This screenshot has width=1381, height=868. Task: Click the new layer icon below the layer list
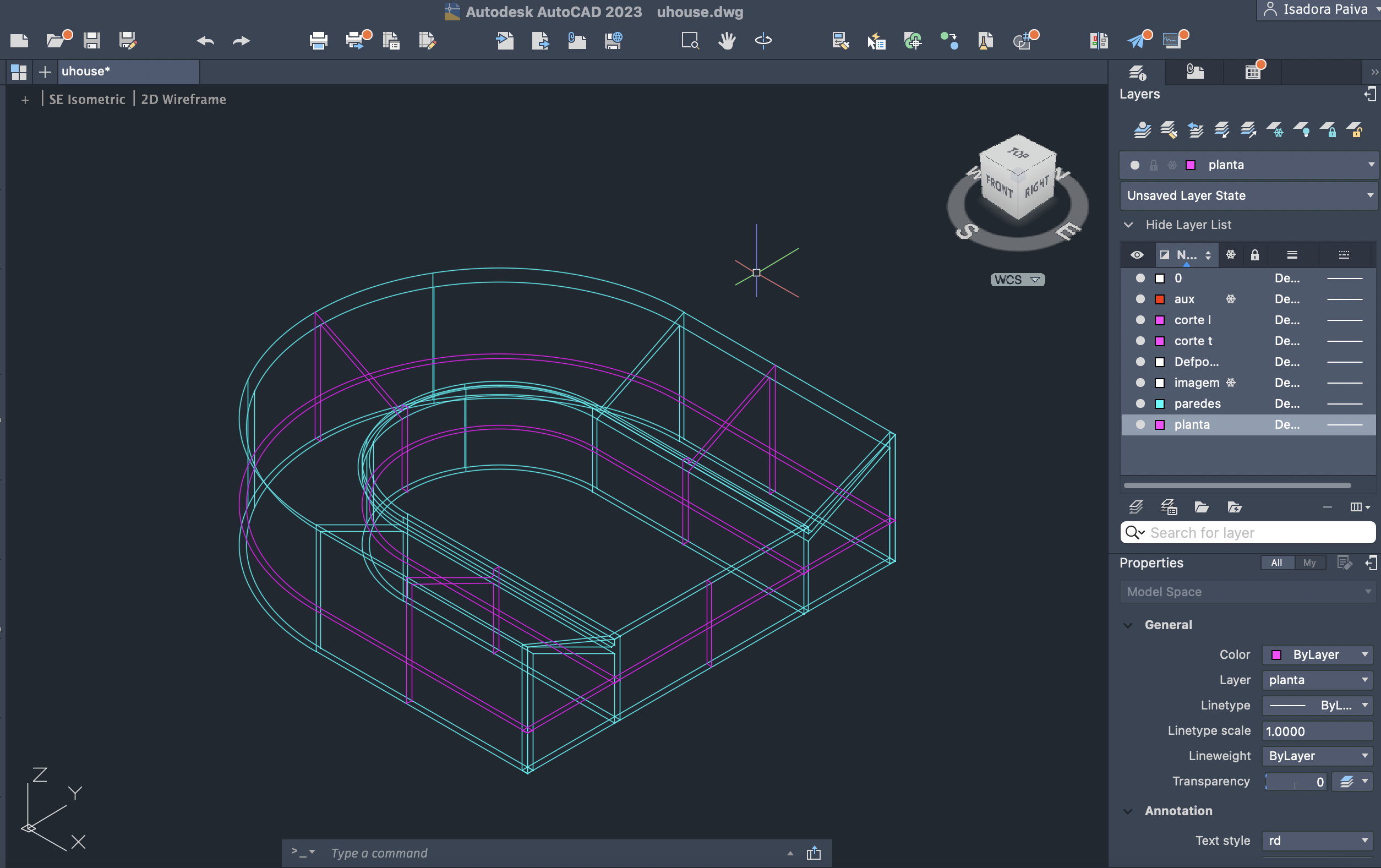1136,507
